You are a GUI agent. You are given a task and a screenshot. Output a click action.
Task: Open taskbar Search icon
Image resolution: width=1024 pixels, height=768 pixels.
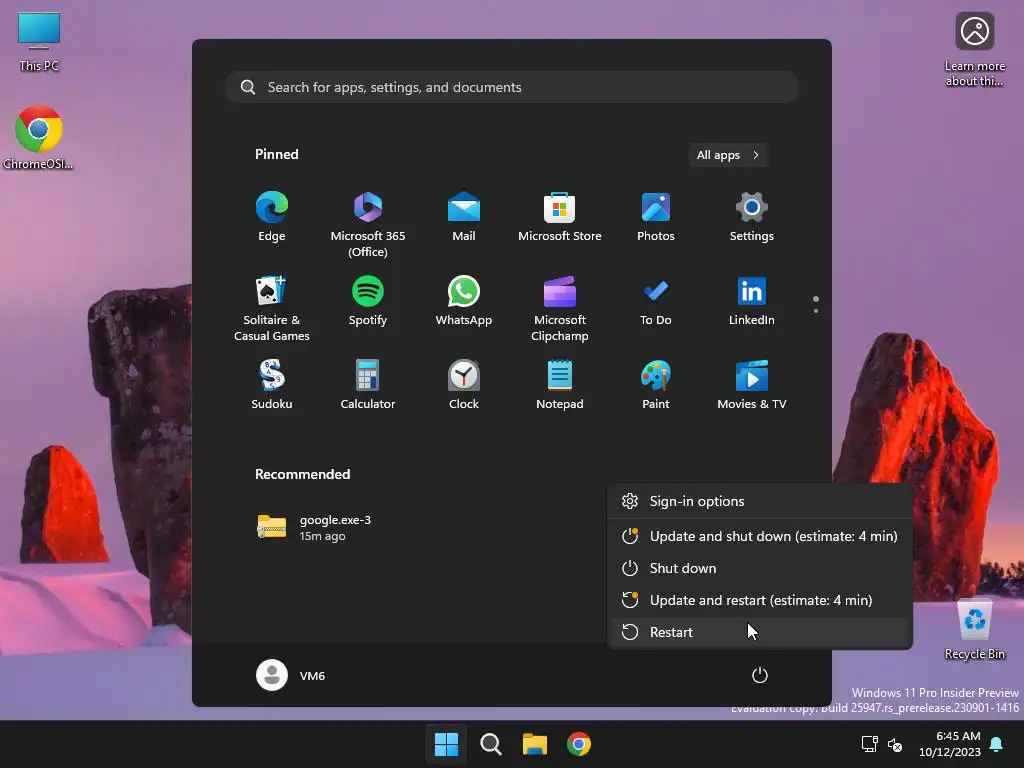click(490, 744)
